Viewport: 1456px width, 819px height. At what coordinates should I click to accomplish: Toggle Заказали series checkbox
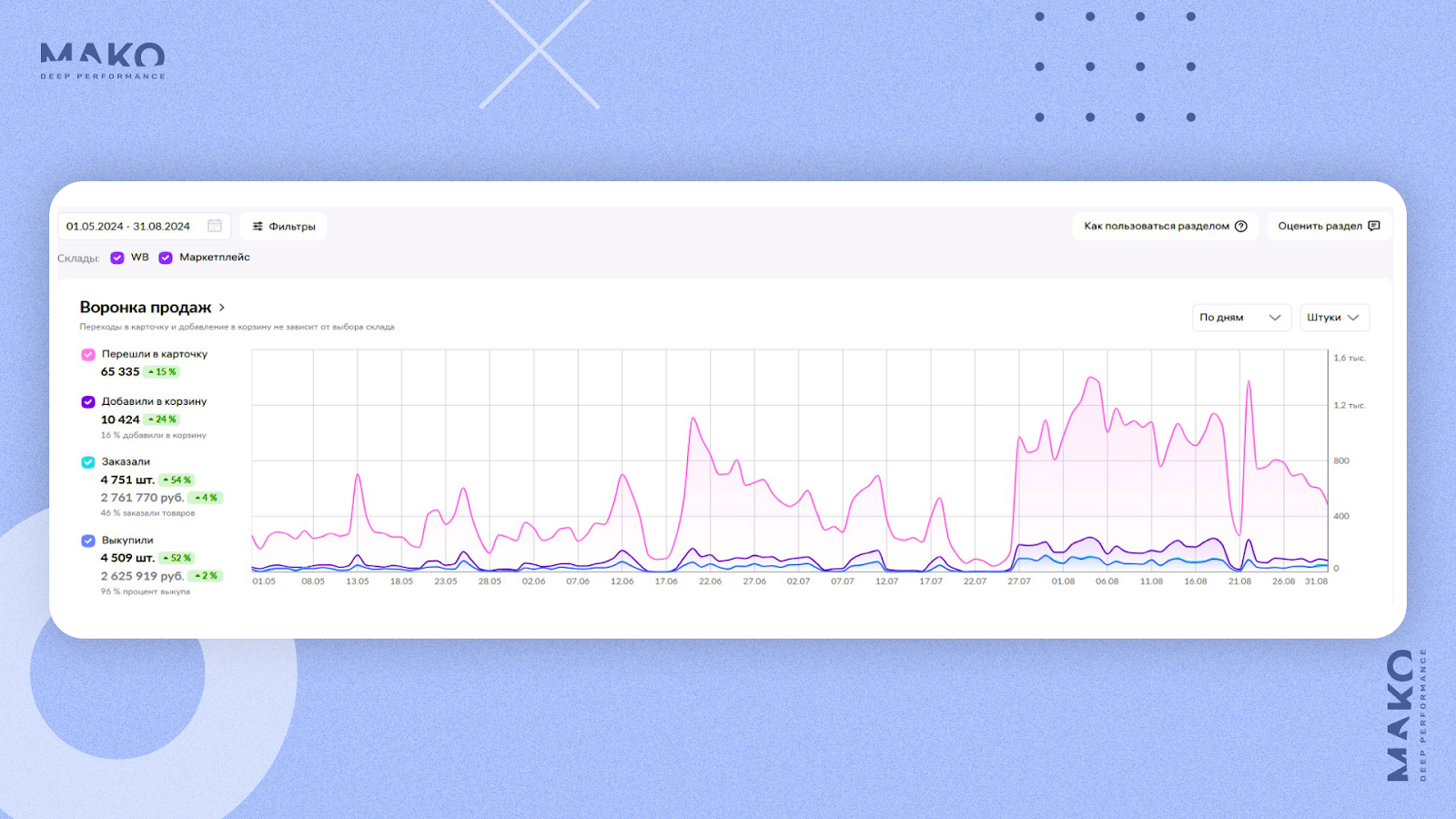88,462
